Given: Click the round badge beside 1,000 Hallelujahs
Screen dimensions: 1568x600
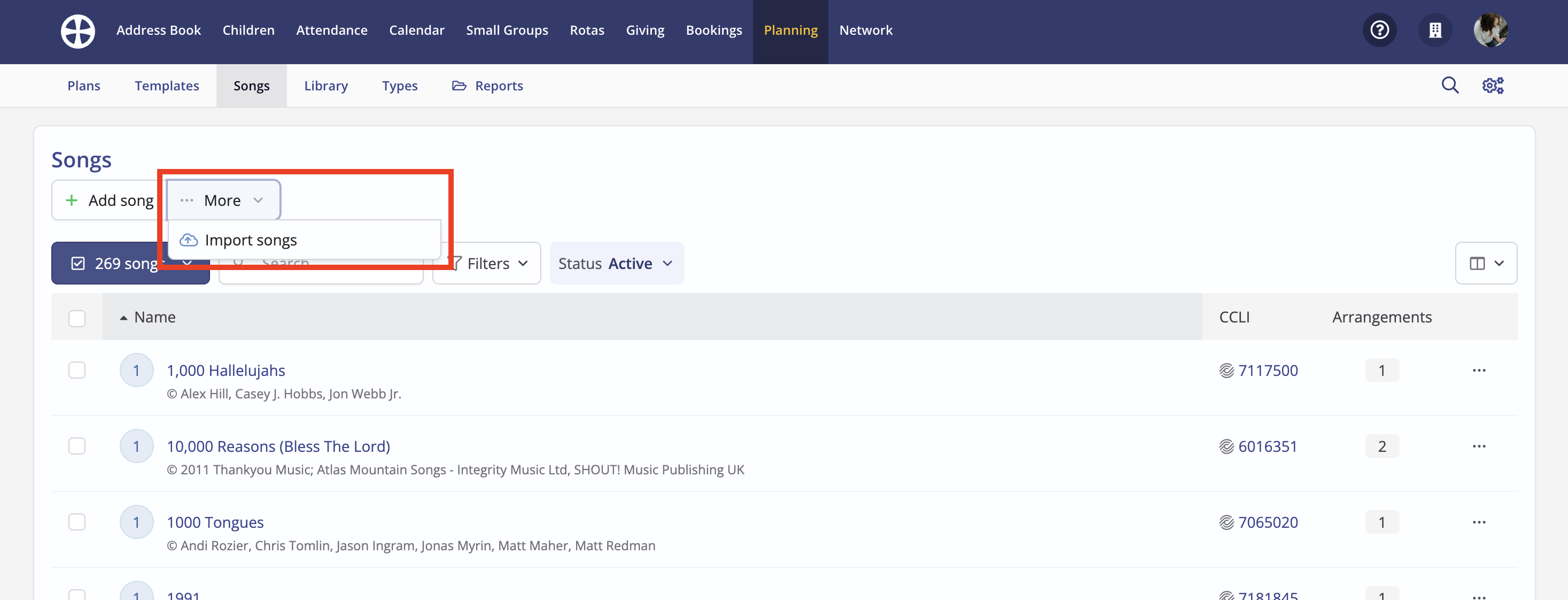Looking at the screenshot, I should pyautogui.click(x=136, y=371).
